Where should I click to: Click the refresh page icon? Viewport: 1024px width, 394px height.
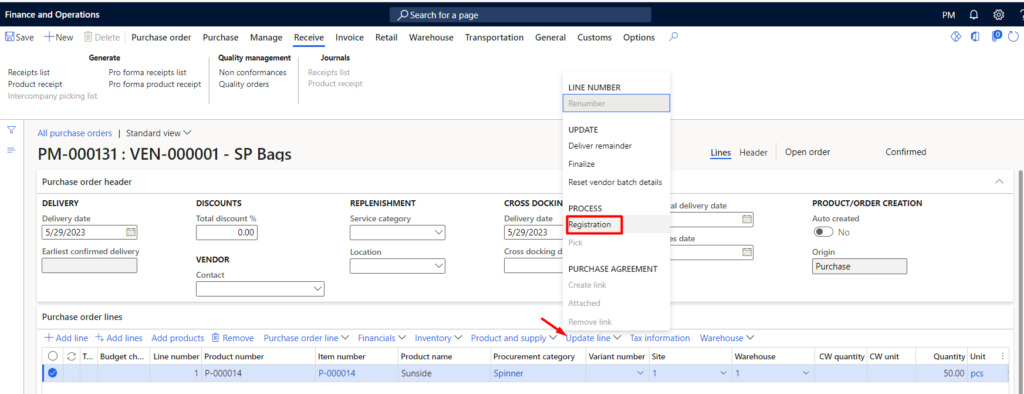pyautogui.click(x=1014, y=37)
